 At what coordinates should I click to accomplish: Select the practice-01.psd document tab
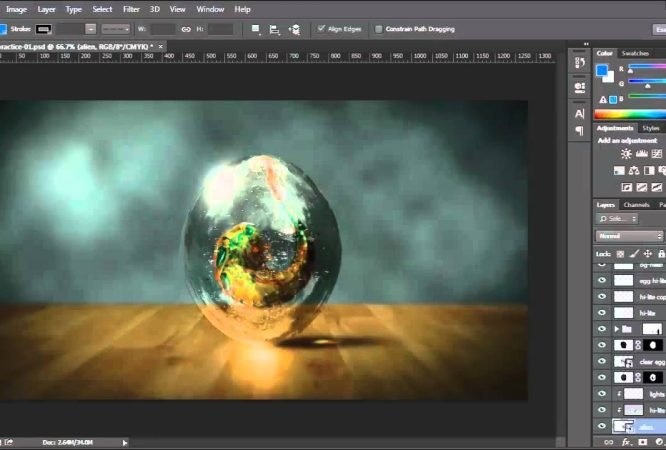coord(76,47)
